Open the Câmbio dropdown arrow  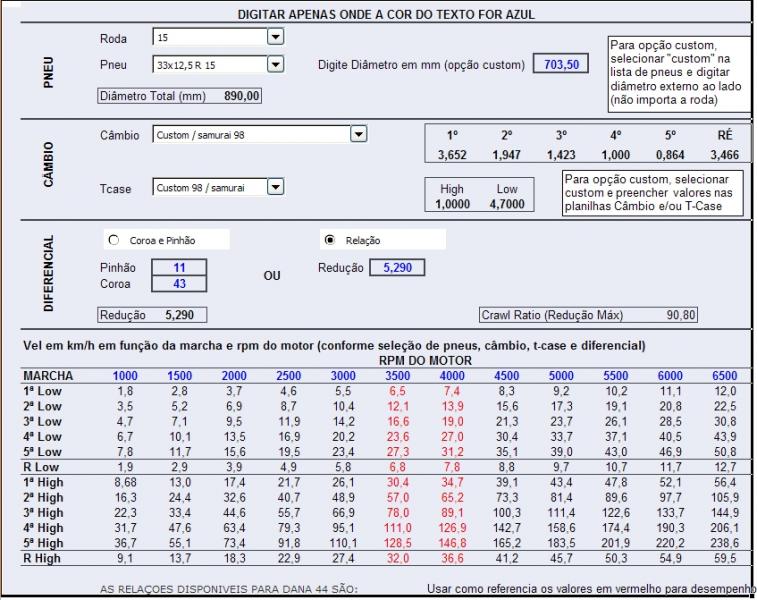359,134
